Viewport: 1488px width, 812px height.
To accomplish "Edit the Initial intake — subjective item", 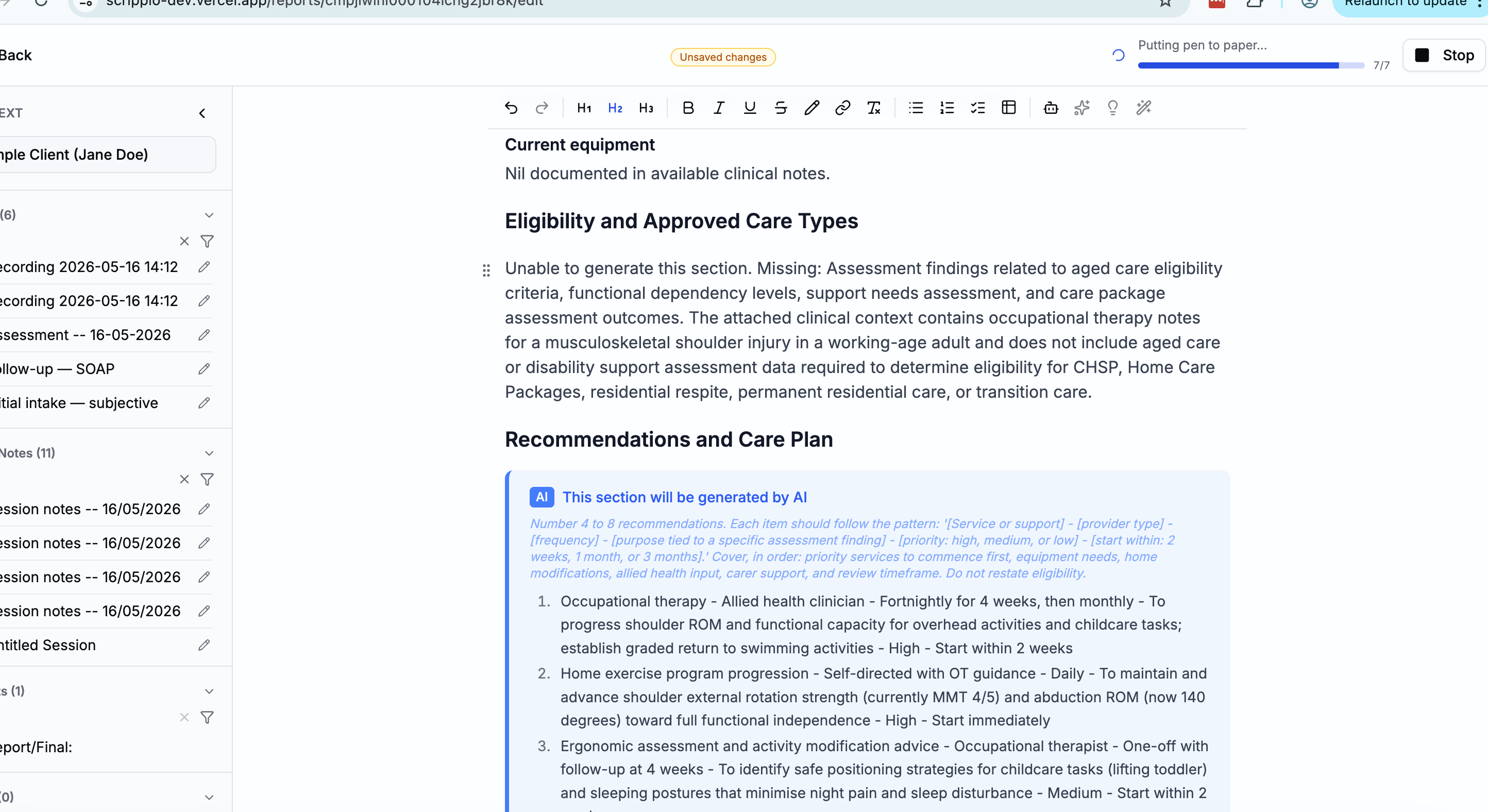I will [204, 403].
